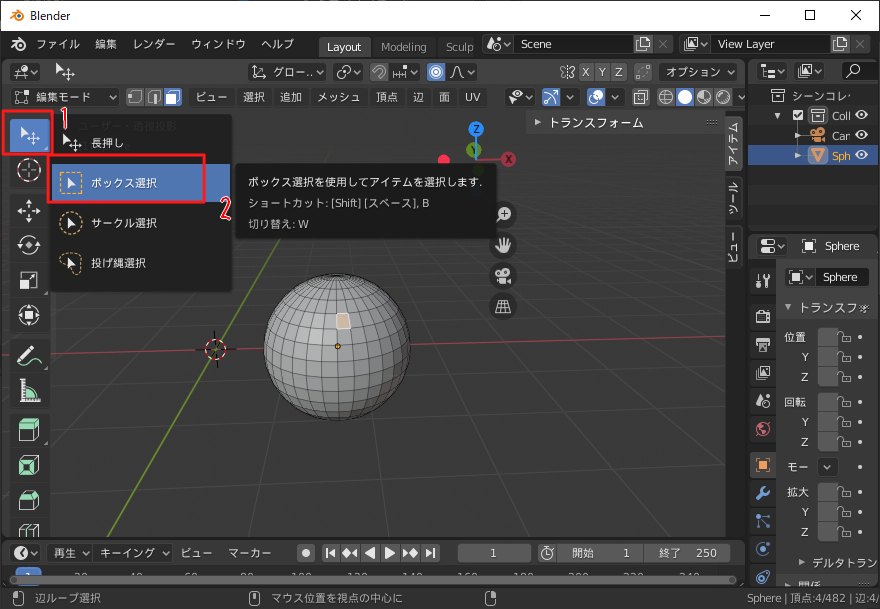Hide the Sphere object with eye icon
Viewport: 880px width, 609px height.
tap(861, 156)
